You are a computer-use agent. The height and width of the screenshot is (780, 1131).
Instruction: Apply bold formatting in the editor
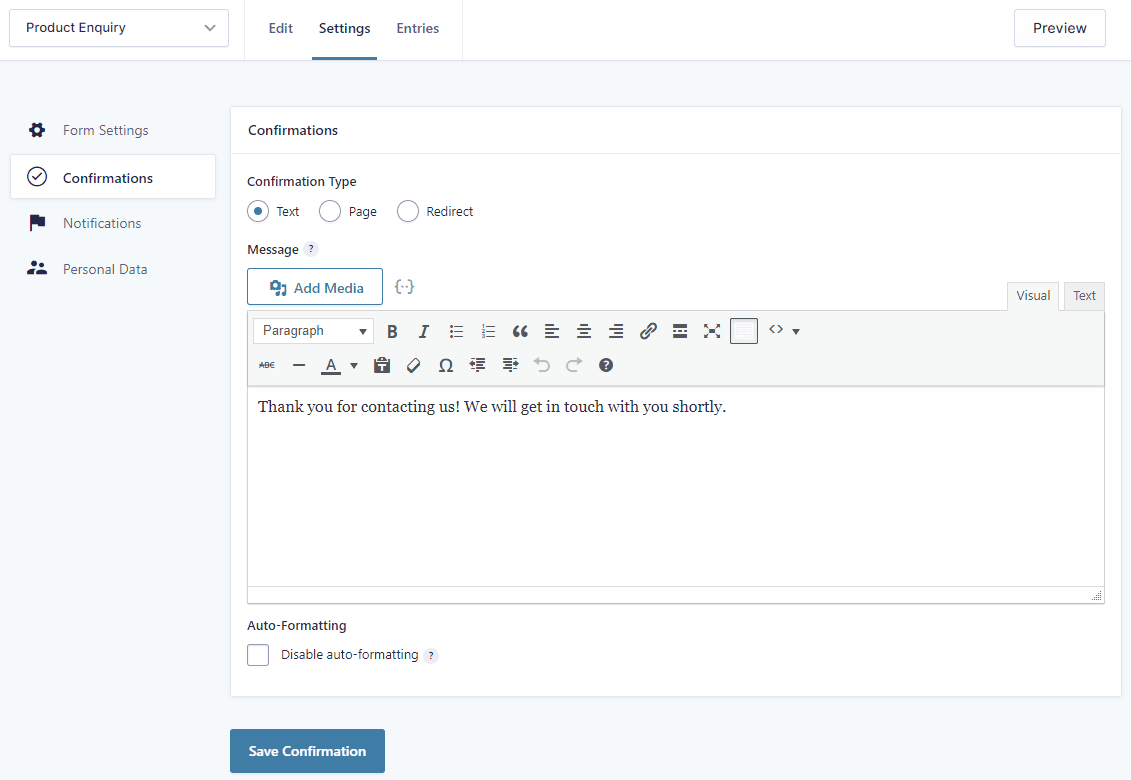[392, 330]
